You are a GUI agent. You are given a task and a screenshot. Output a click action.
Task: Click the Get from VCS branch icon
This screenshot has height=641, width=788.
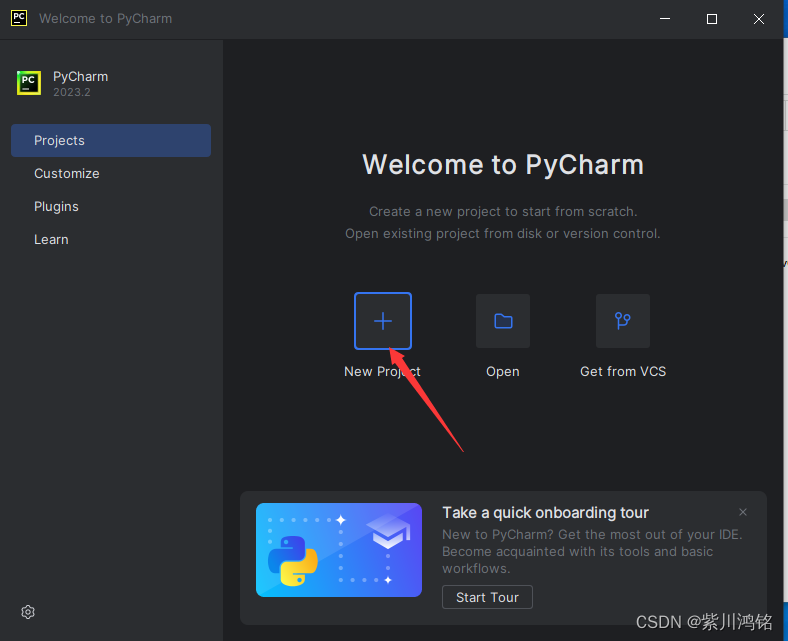[623, 321]
